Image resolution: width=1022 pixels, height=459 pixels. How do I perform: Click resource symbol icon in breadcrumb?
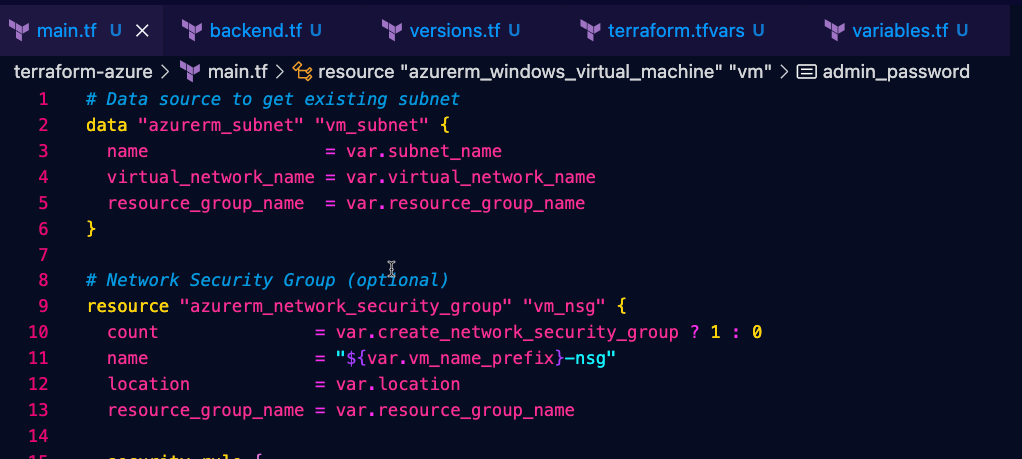click(302, 72)
